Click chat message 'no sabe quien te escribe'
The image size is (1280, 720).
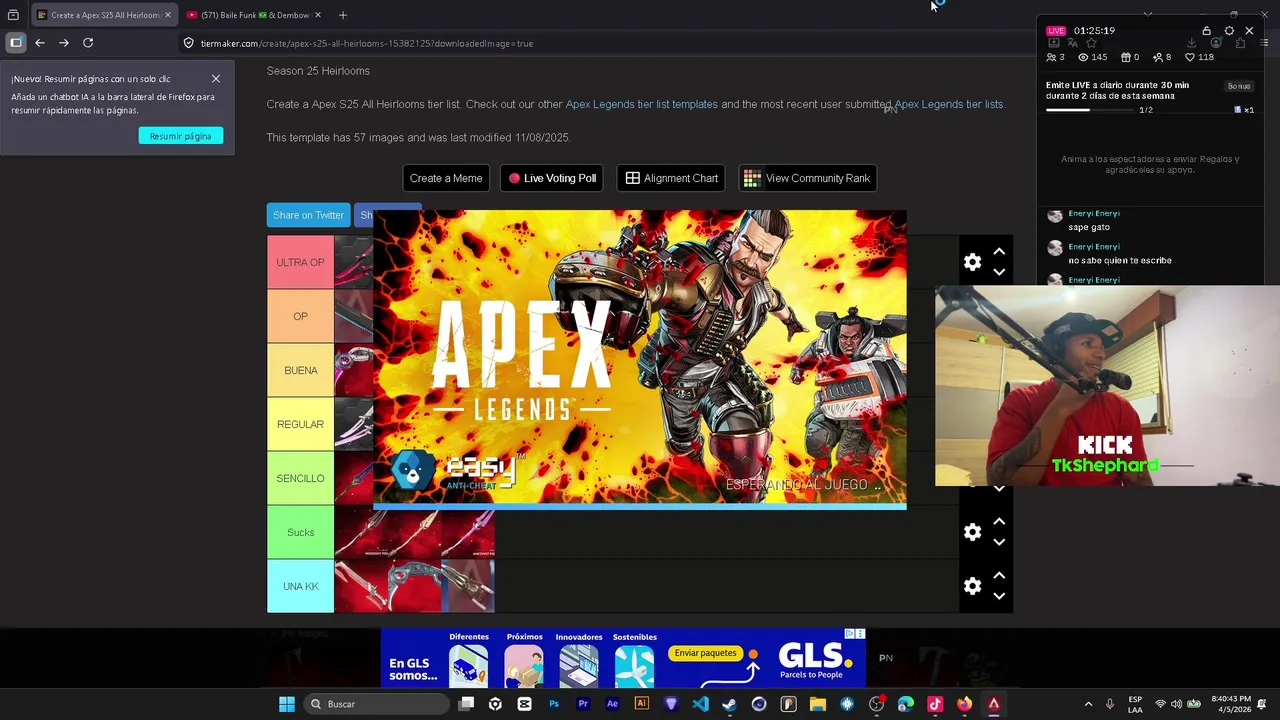(x=1120, y=260)
